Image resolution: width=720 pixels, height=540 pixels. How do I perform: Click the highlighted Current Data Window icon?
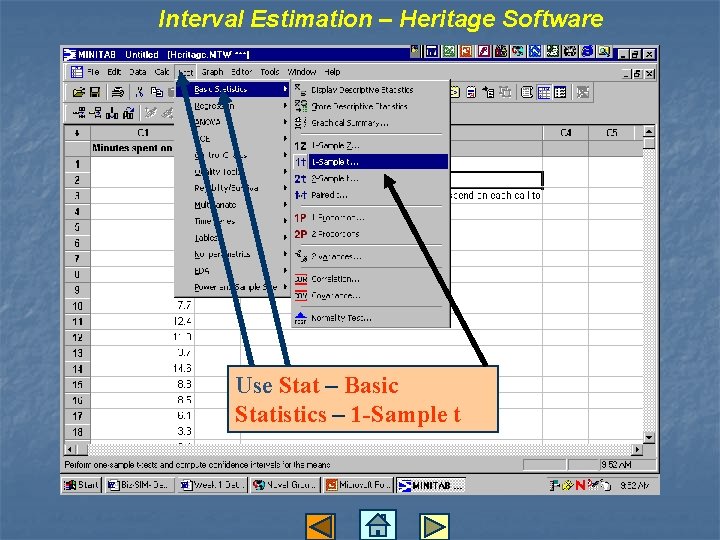point(544,92)
